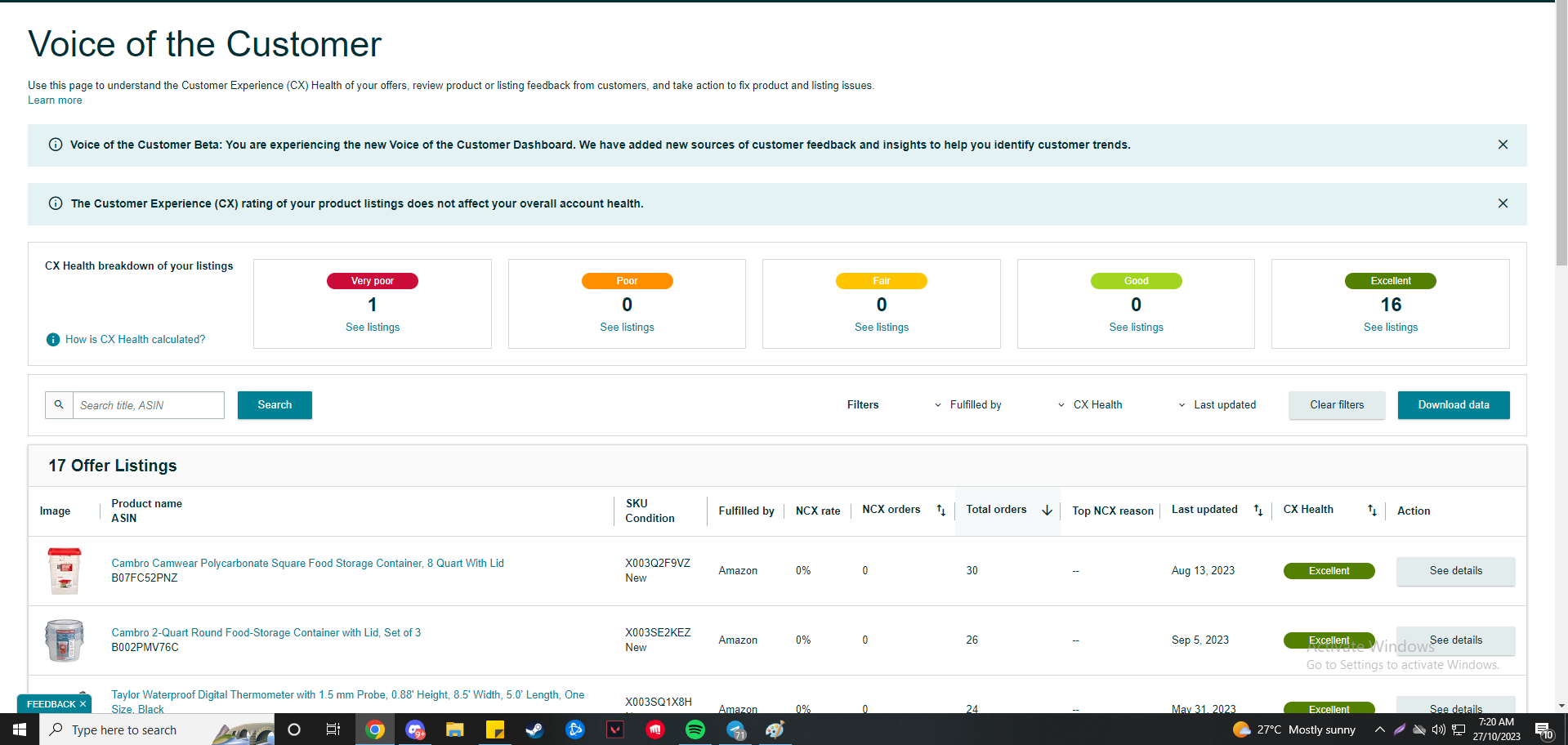Viewport: 1568px width, 745px height.
Task: Click the Excellent badge in breakdown card
Action: [1391, 281]
